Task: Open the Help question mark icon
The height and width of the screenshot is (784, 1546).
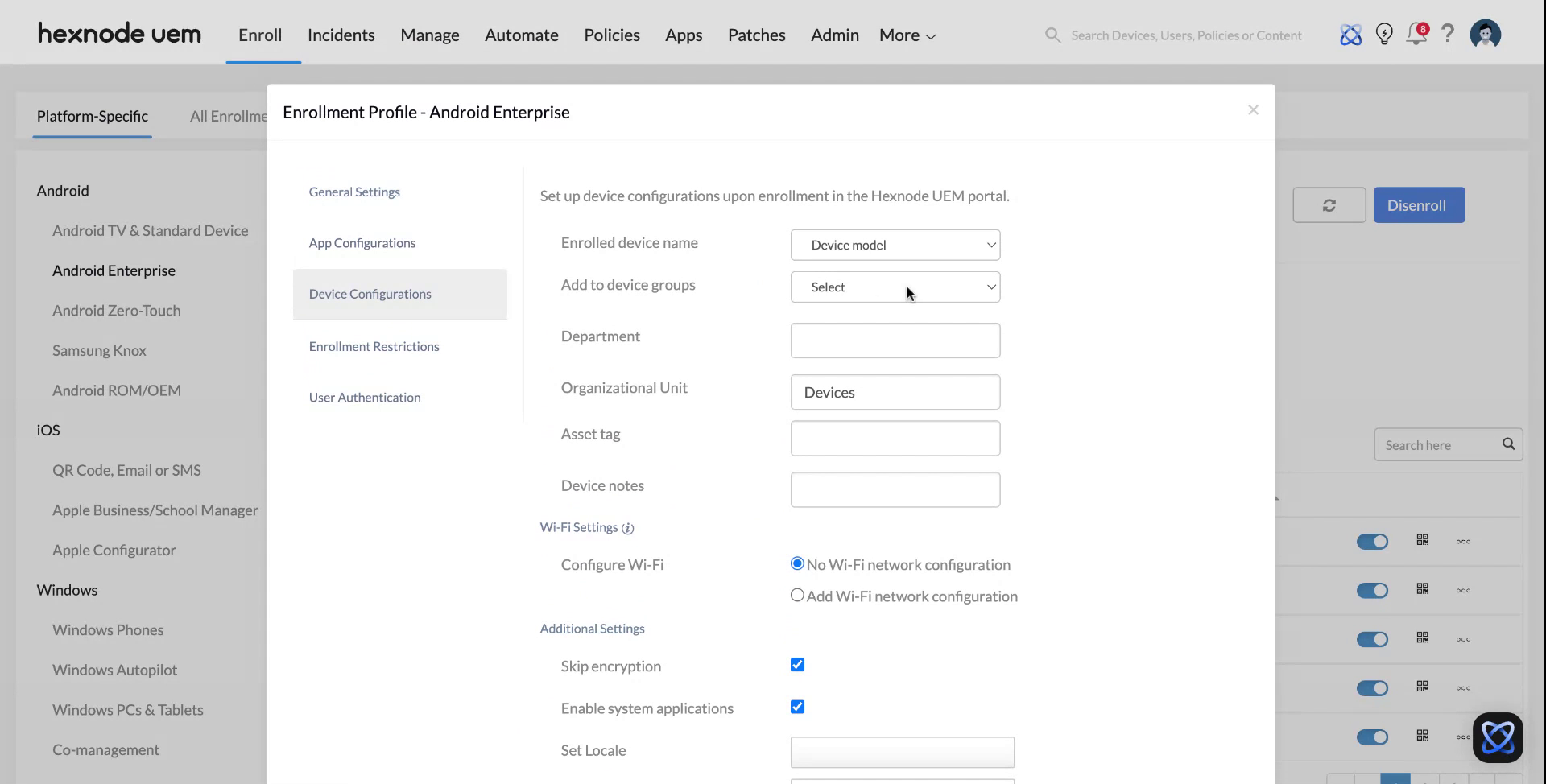Action: [1448, 34]
